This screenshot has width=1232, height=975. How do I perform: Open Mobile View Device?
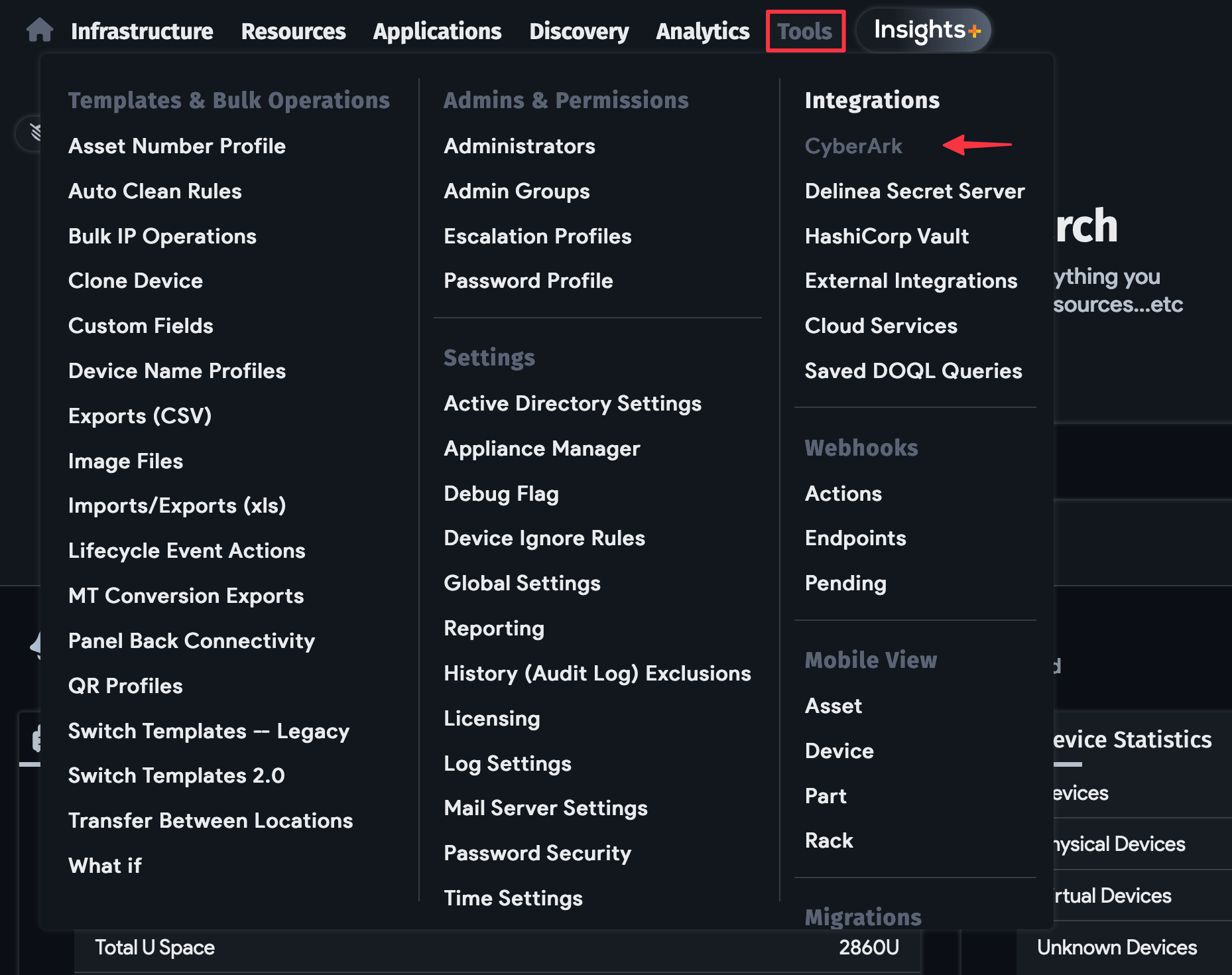839,751
